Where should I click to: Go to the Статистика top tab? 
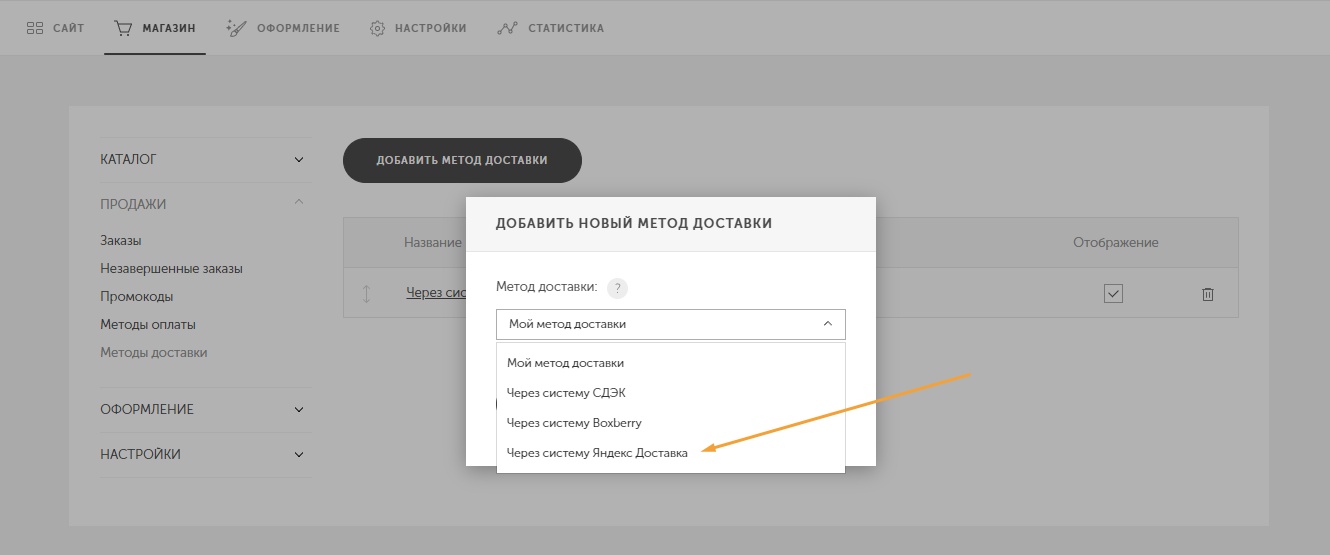551,28
